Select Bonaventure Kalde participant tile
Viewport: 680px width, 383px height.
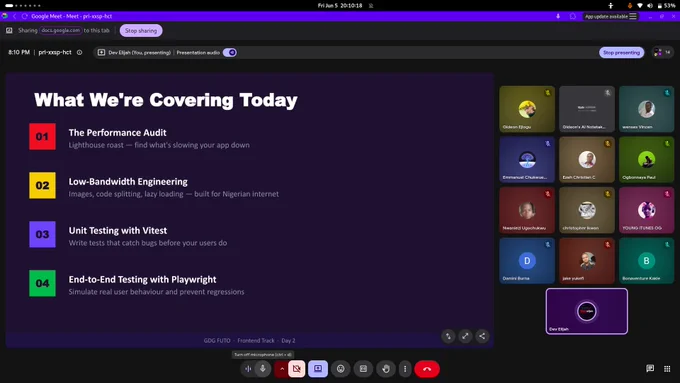point(647,261)
